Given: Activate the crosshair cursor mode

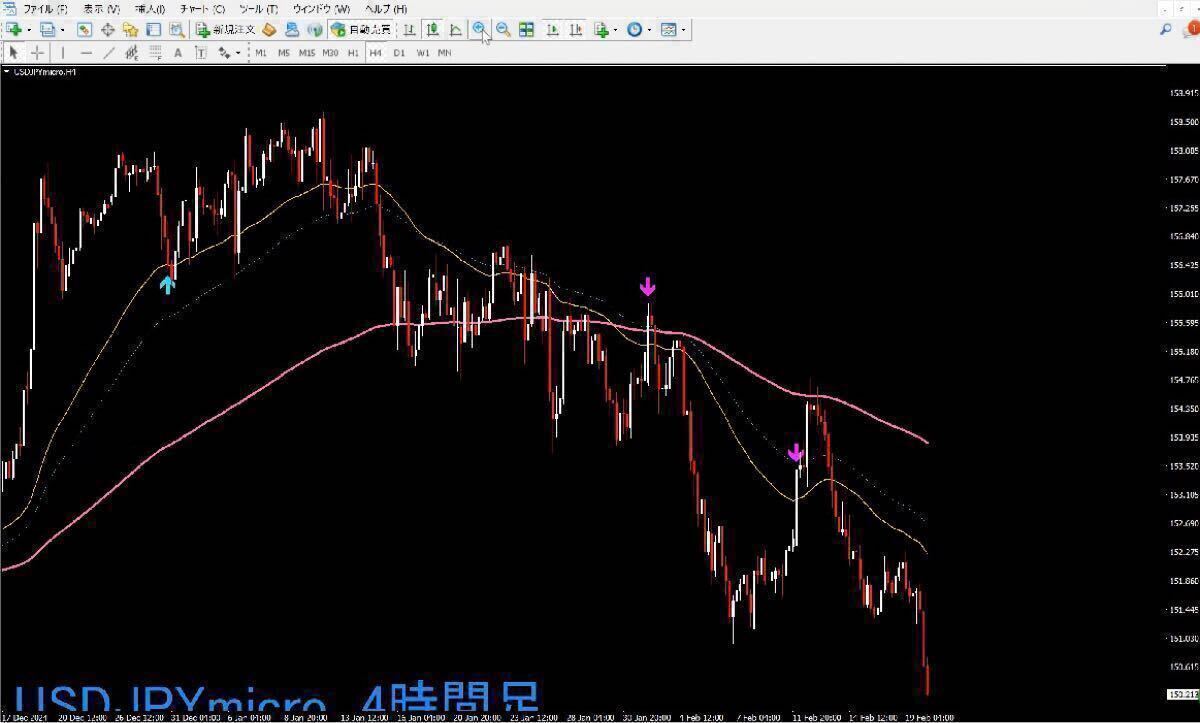Looking at the screenshot, I should pos(37,52).
